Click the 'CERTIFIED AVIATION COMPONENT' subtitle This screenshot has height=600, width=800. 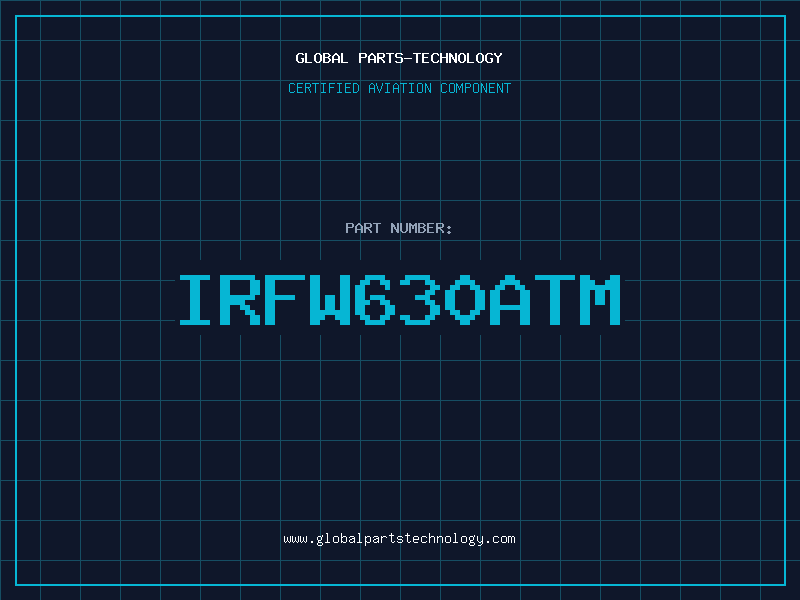coord(399,88)
